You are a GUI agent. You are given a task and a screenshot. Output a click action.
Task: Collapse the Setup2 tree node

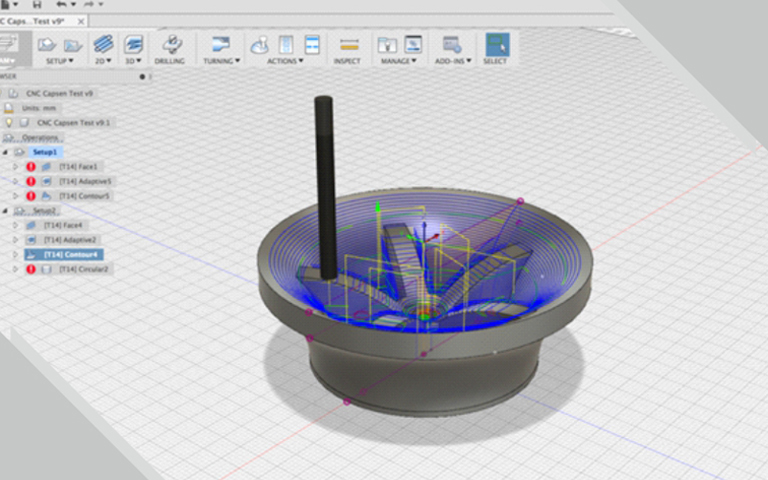pos(5,211)
